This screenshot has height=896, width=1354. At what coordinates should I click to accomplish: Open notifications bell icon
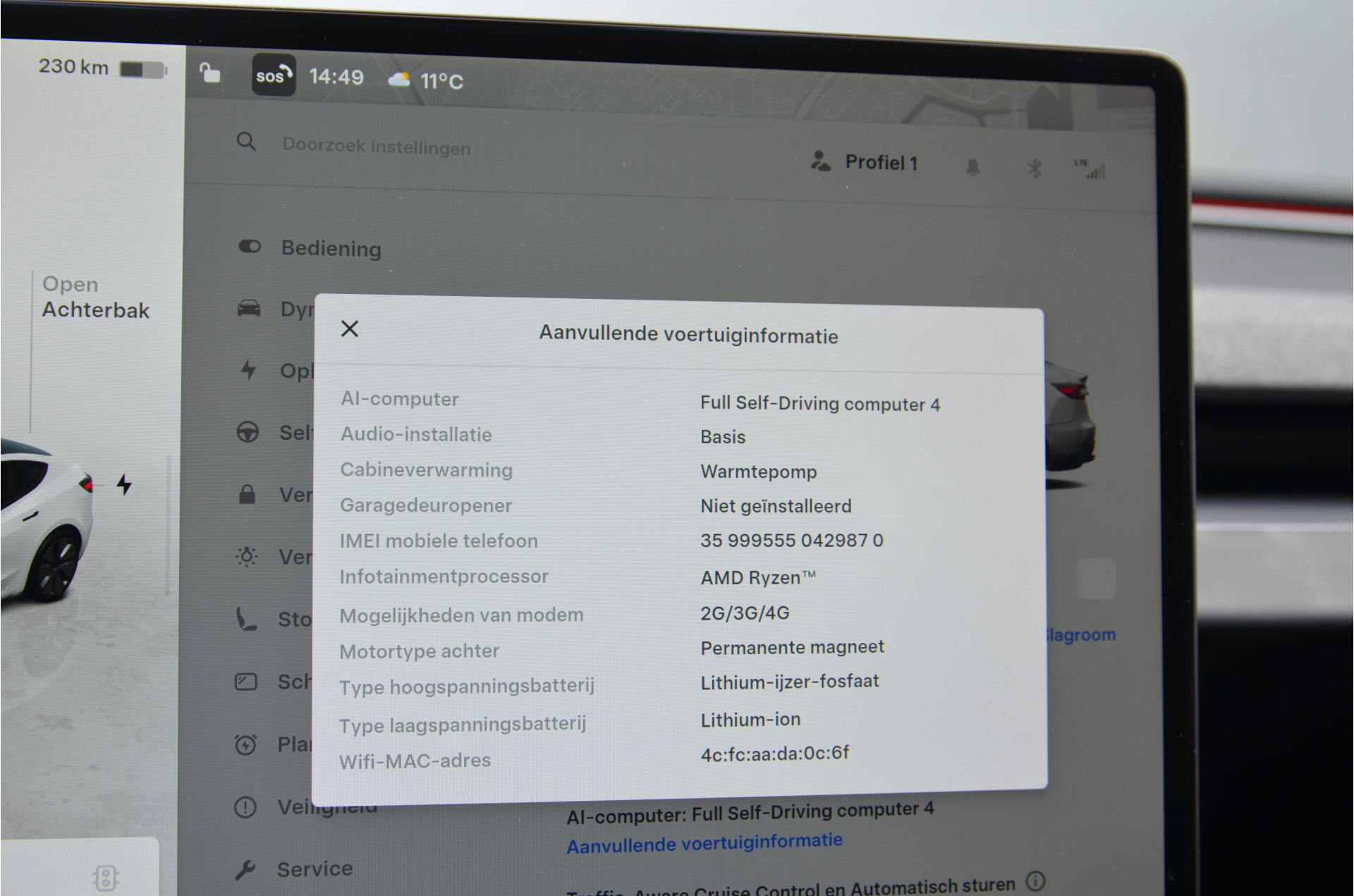972,167
